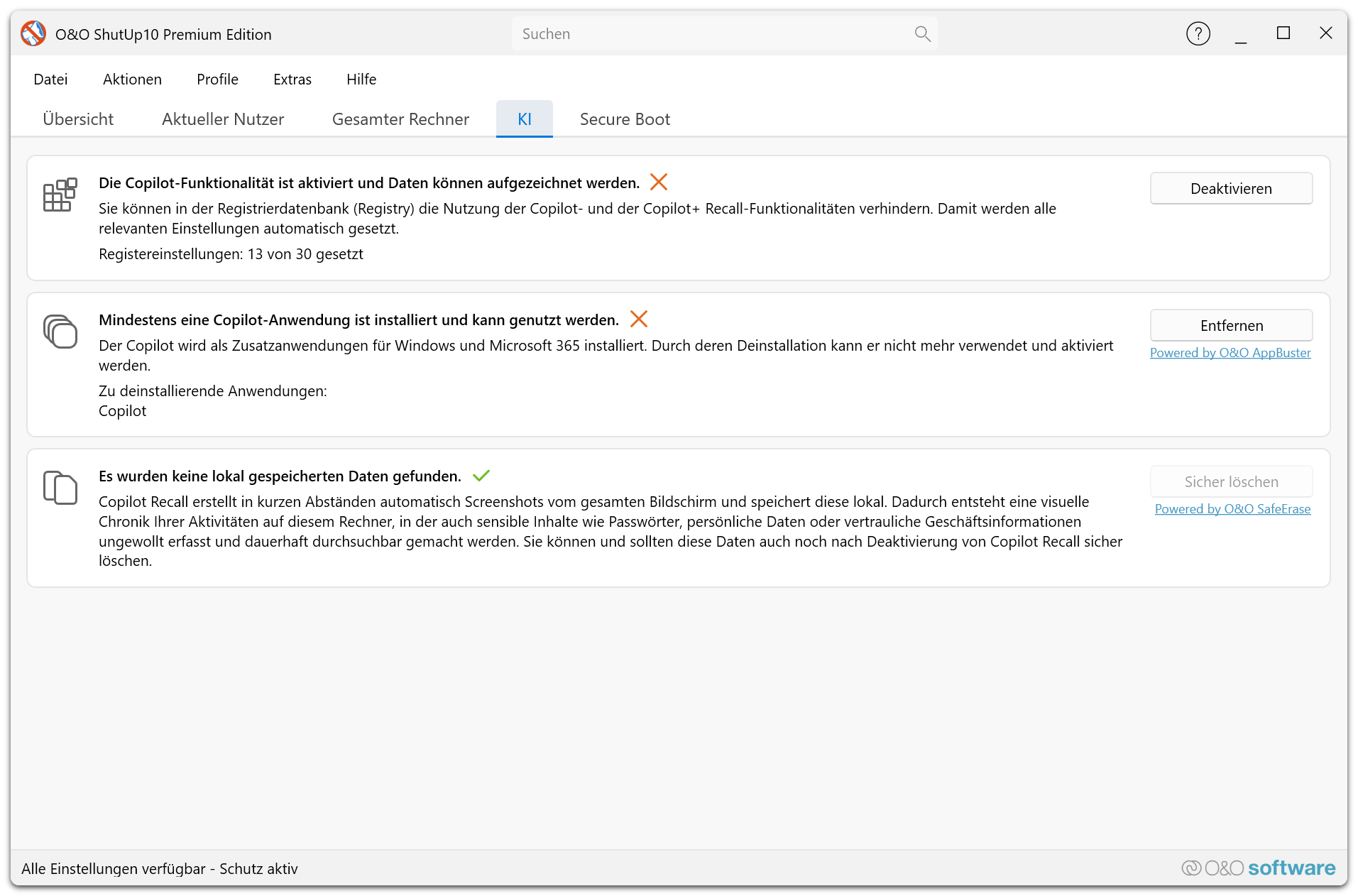
Task: Click the description starting 'Der Copilot wird als Zusatzanwendungen'
Action: click(606, 356)
